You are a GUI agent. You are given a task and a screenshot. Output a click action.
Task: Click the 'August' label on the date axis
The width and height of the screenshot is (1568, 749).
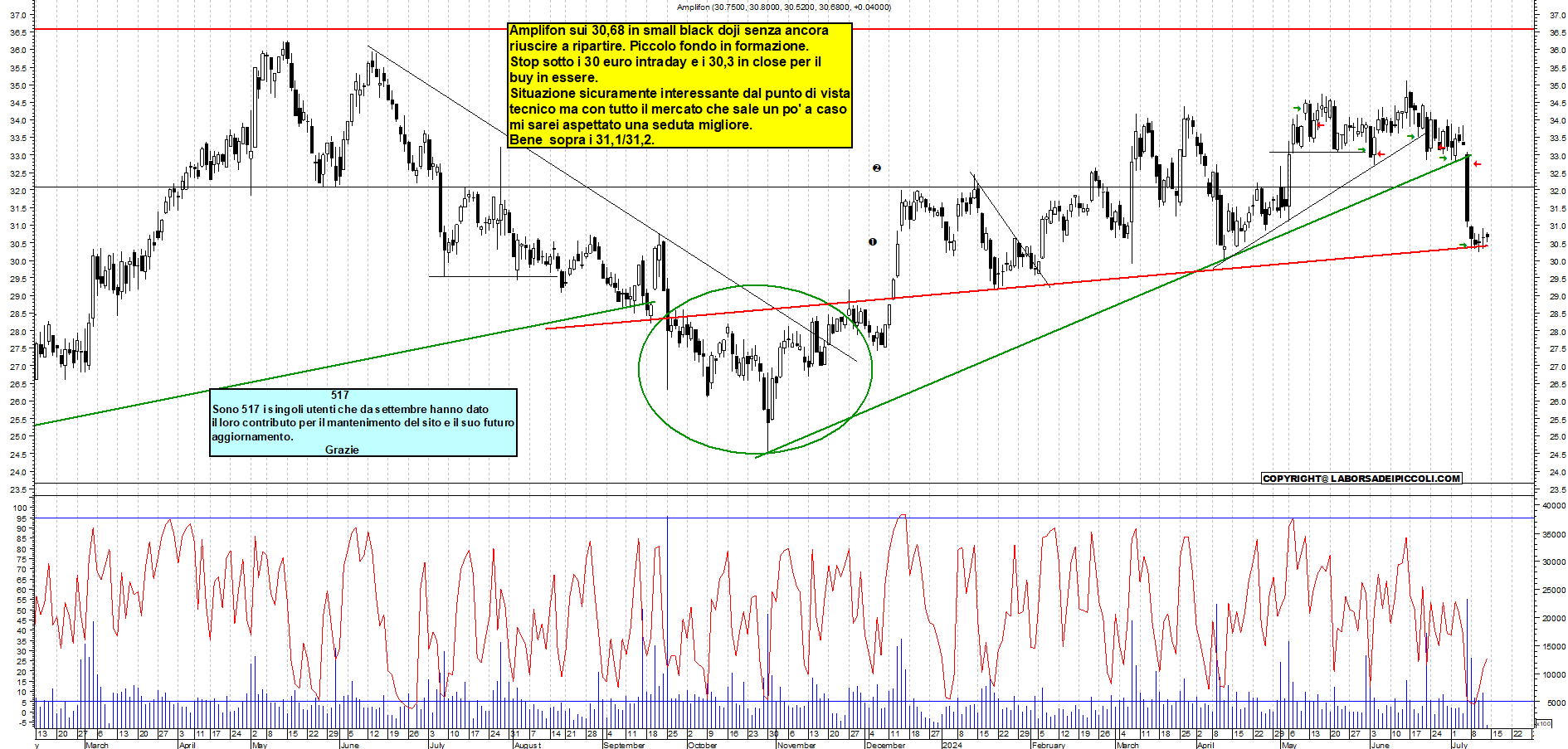[528, 745]
